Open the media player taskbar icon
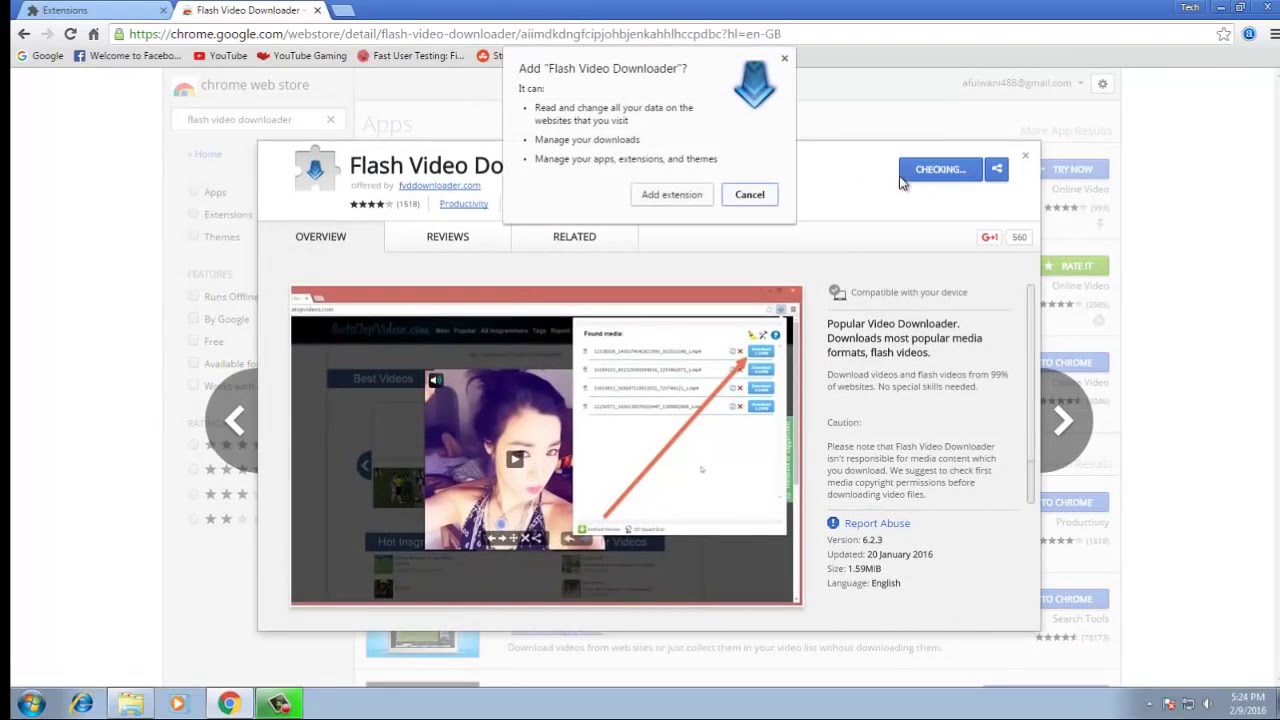The image size is (1280, 720). pyautogui.click(x=179, y=704)
